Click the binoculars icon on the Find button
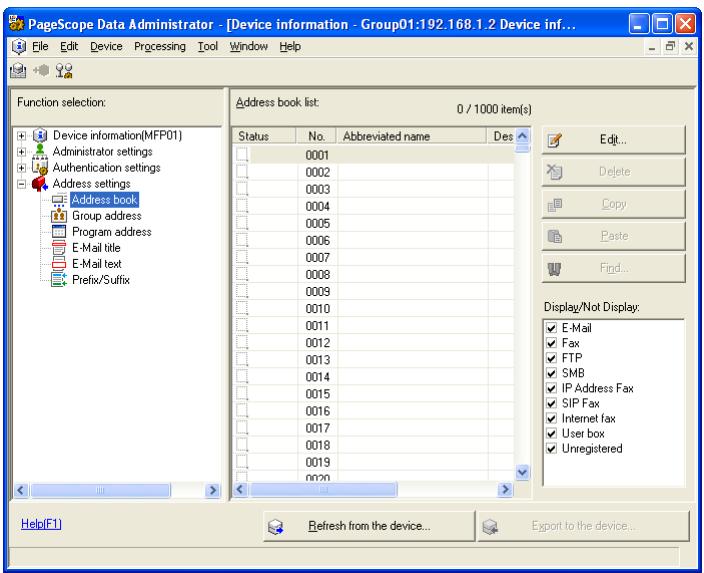The width and height of the screenshot is (704, 573). click(x=554, y=269)
